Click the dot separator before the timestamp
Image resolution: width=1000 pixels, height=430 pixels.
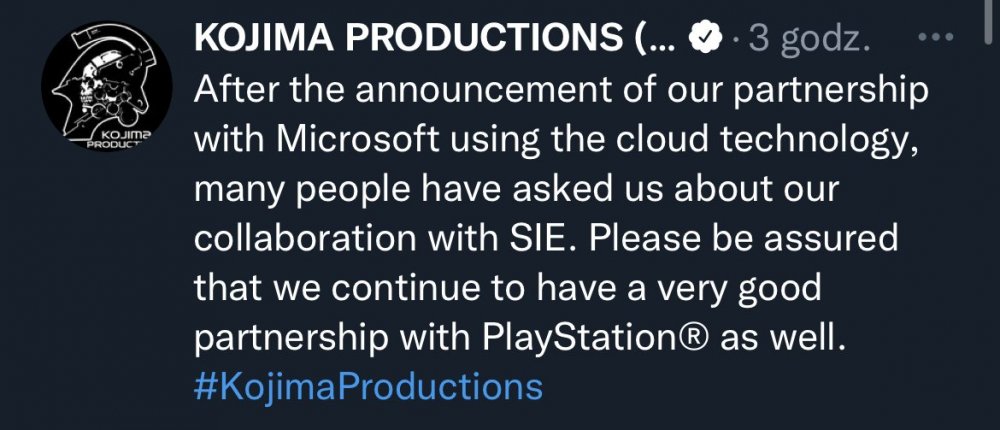point(737,40)
